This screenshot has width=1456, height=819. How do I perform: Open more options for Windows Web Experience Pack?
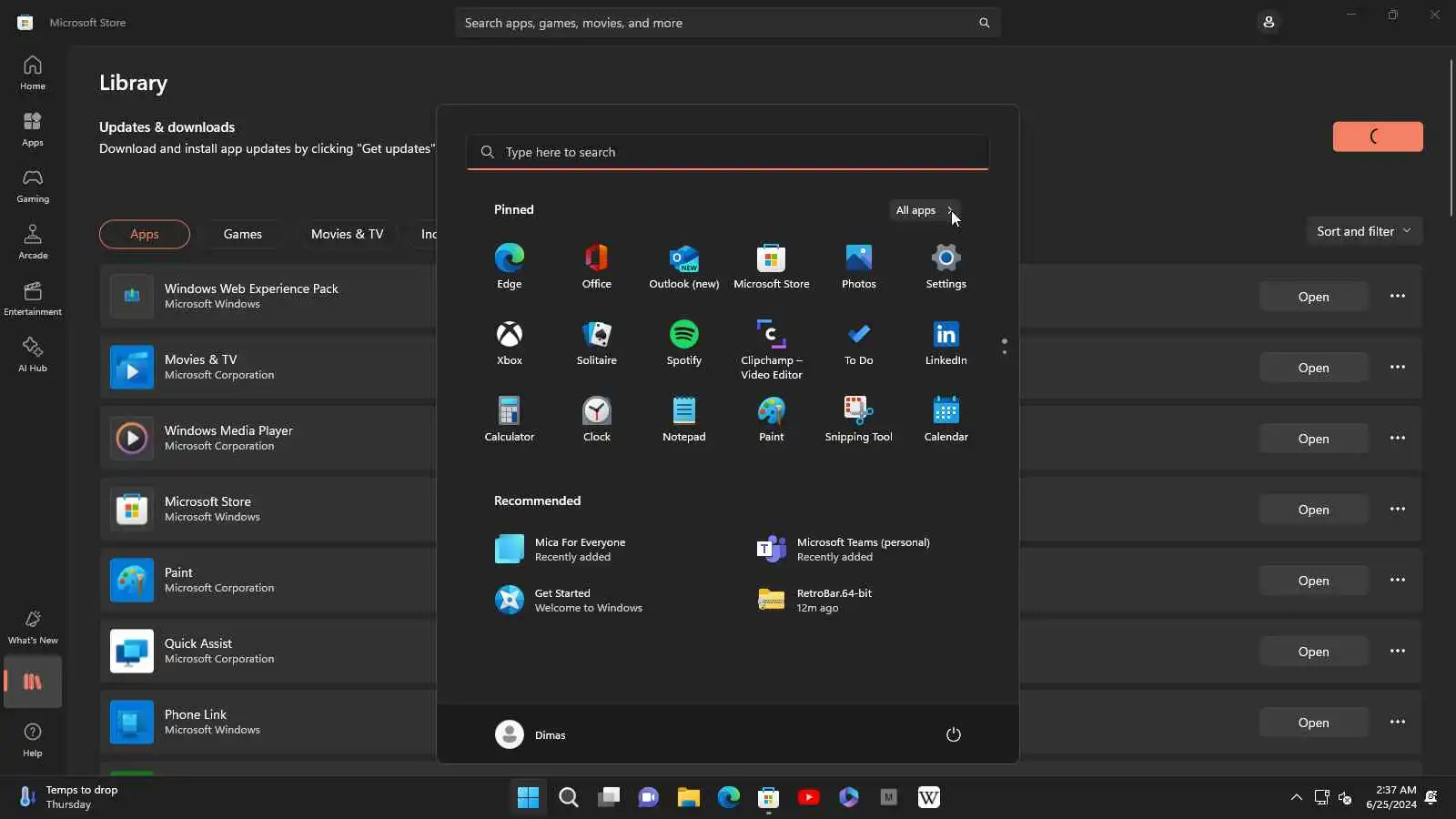click(1397, 296)
